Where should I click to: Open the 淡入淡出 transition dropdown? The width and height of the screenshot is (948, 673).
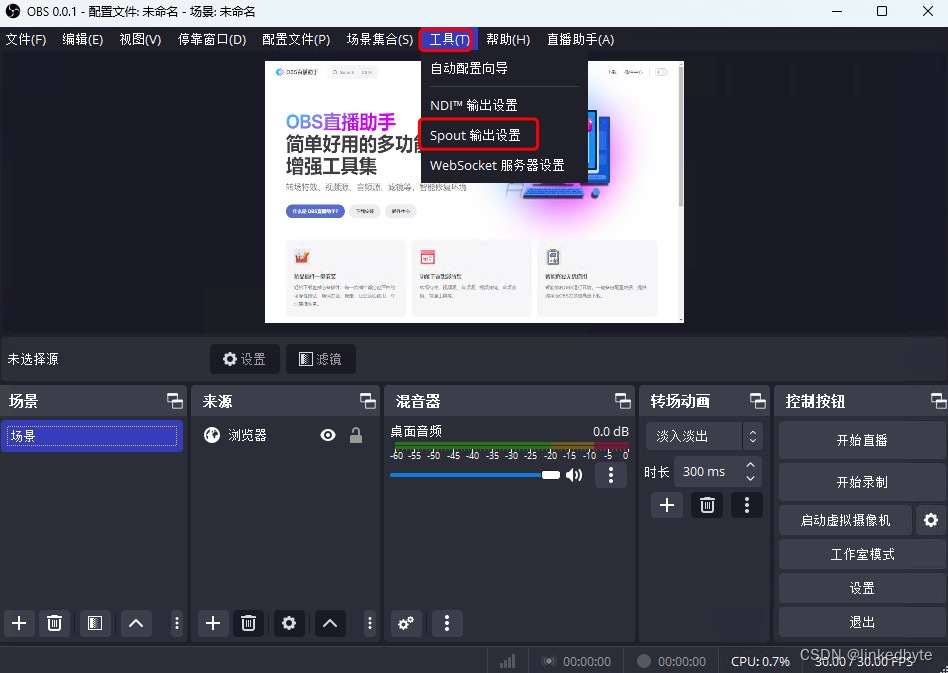coord(704,436)
